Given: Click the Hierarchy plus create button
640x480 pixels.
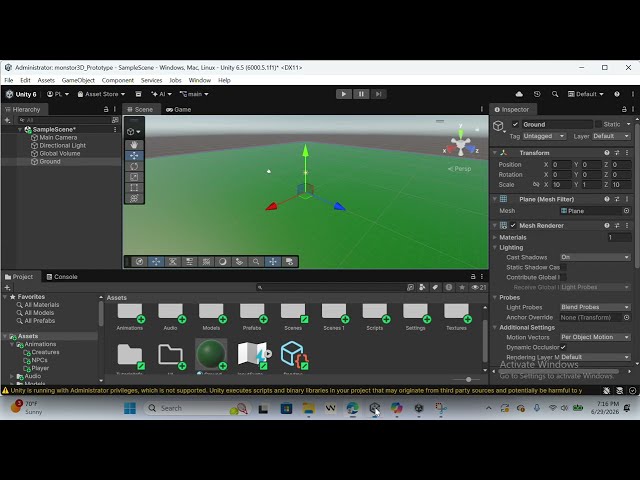Looking at the screenshot, I should pos(7,120).
